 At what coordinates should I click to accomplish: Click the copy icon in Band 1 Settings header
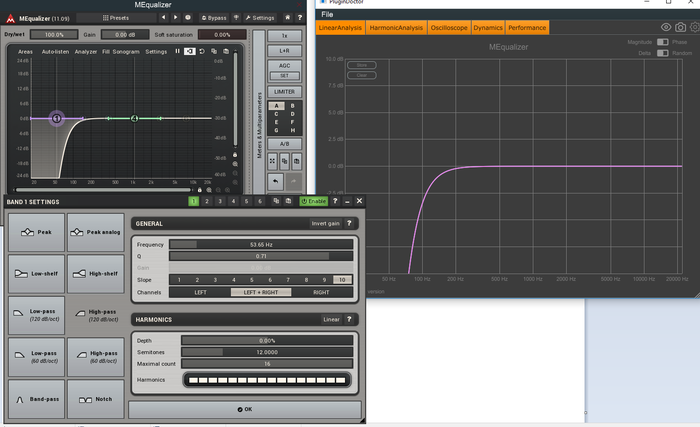click(276, 201)
